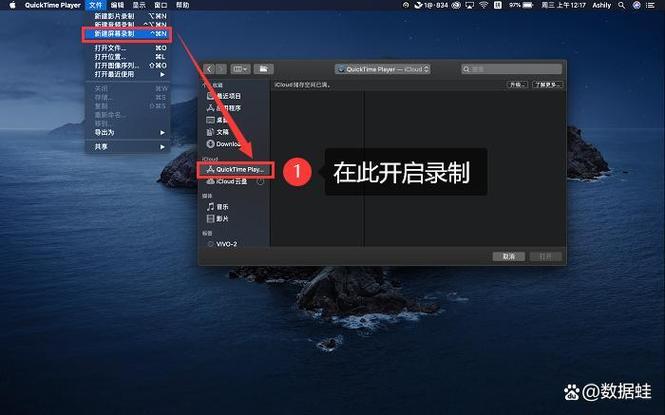Image resolution: width=665 pixels, height=415 pixels.
Task: Click the Ashily user name in menu bar
Action: click(x=601, y=5)
